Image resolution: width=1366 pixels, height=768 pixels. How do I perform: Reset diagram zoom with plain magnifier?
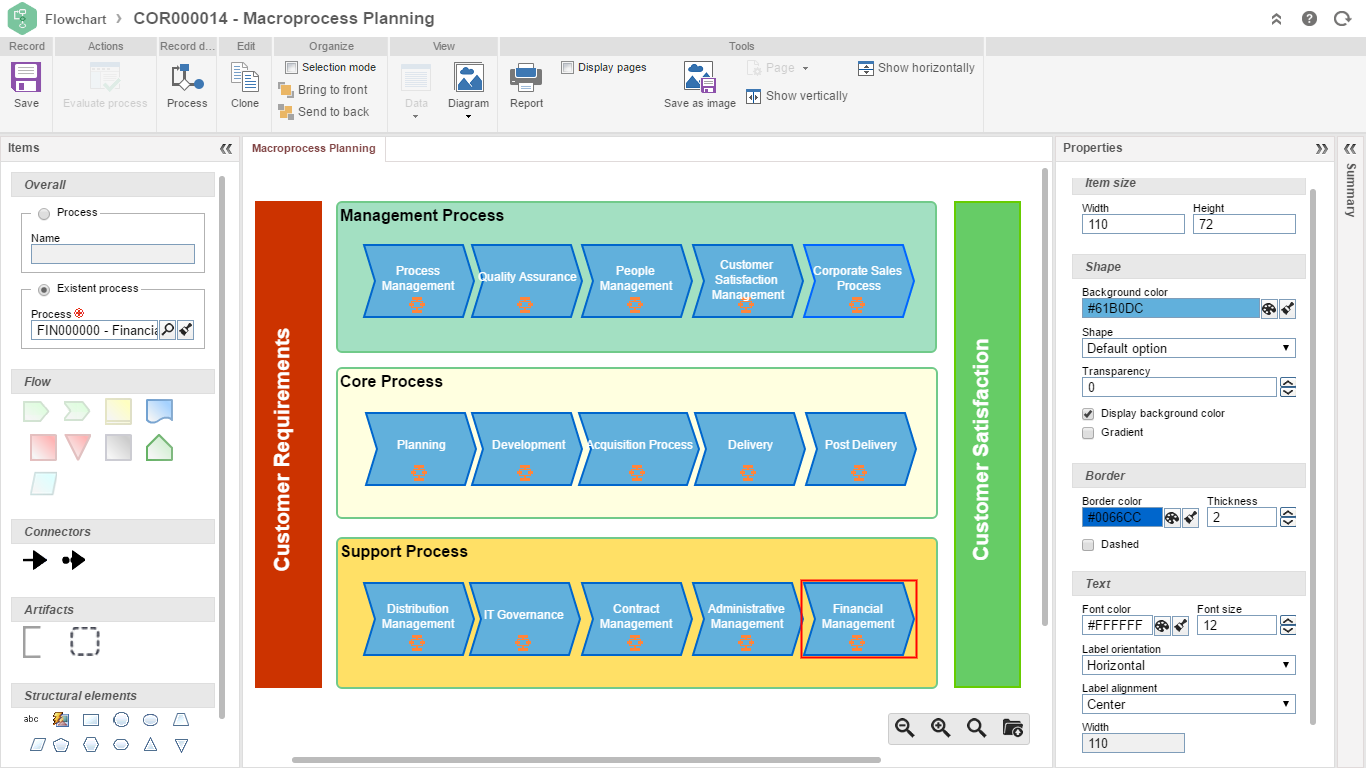pos(977,728)
